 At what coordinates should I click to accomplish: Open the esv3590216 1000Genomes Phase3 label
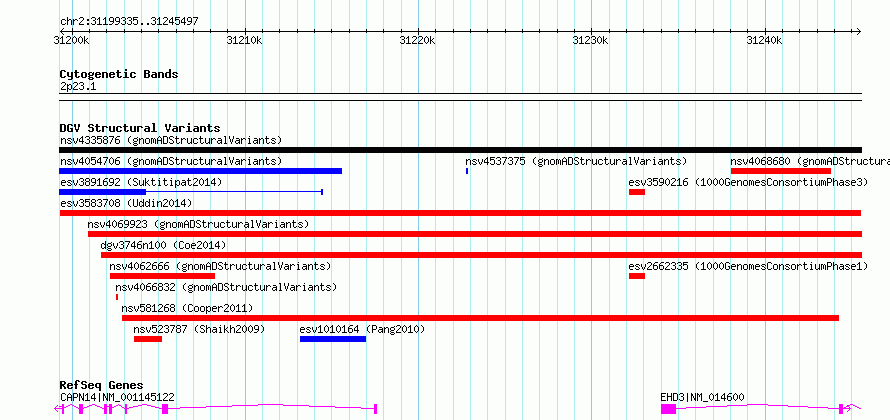(748, 182)
